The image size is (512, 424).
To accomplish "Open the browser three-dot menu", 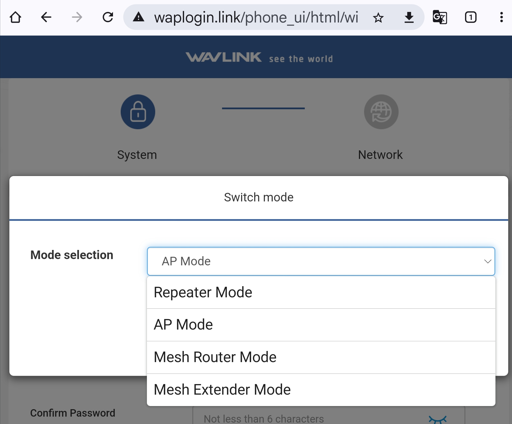I will coord(501,17).
